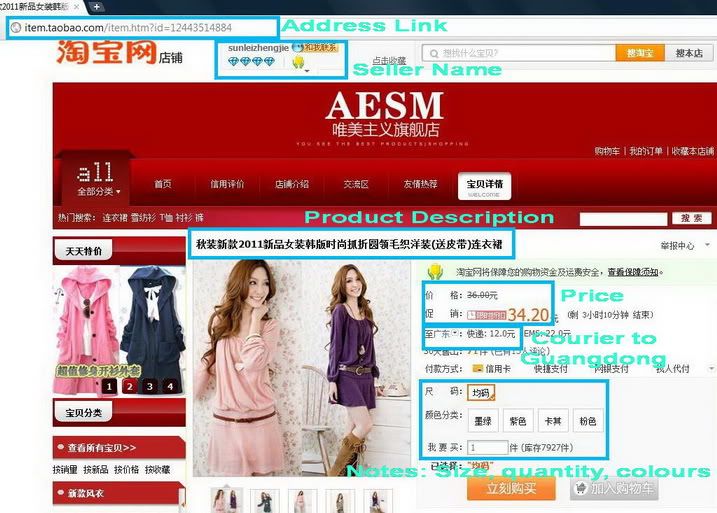
Task: Open the 至广东 shipping destination dropdown
Action: click(x=455, y=333)
